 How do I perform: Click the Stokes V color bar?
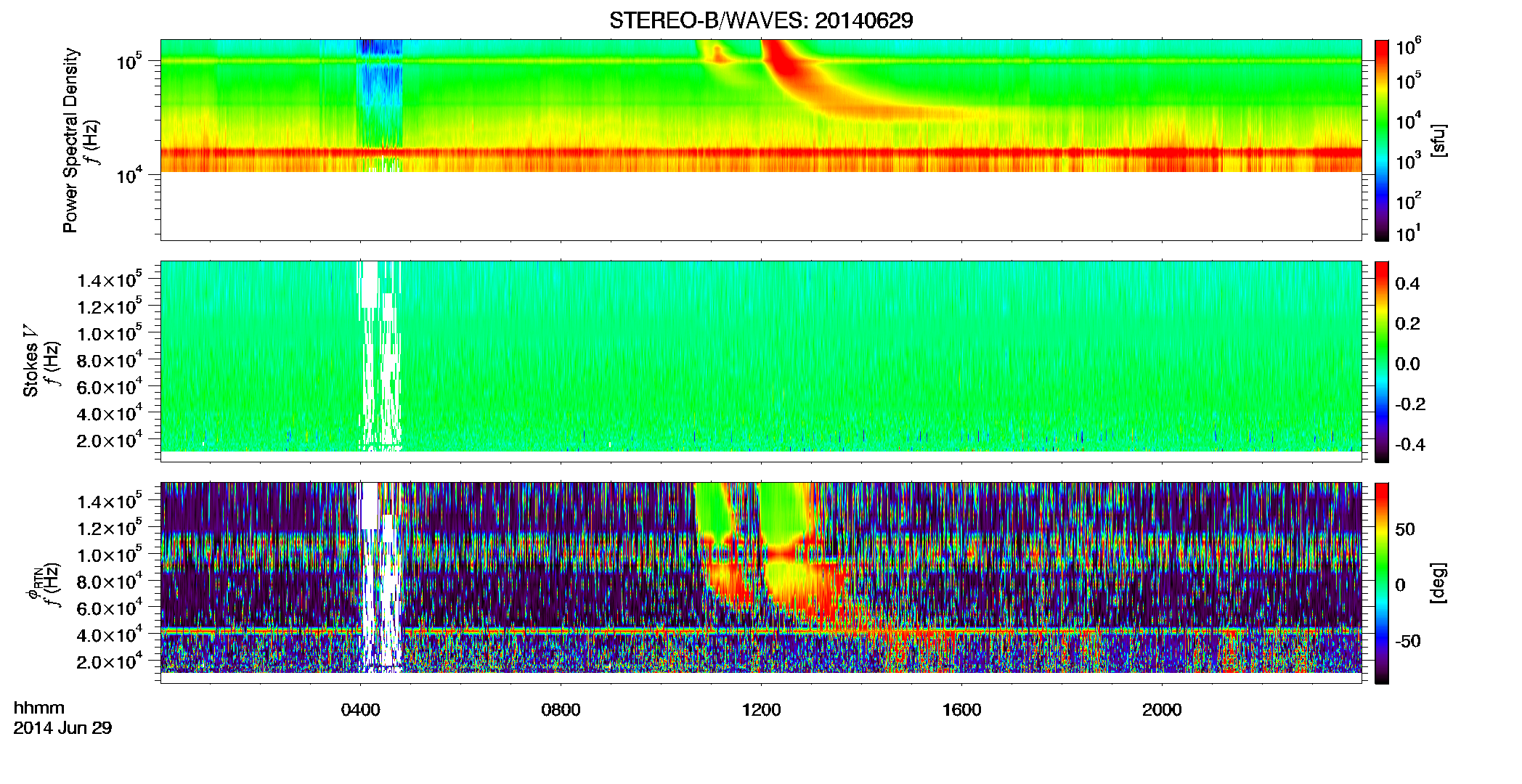(1381, 362)
